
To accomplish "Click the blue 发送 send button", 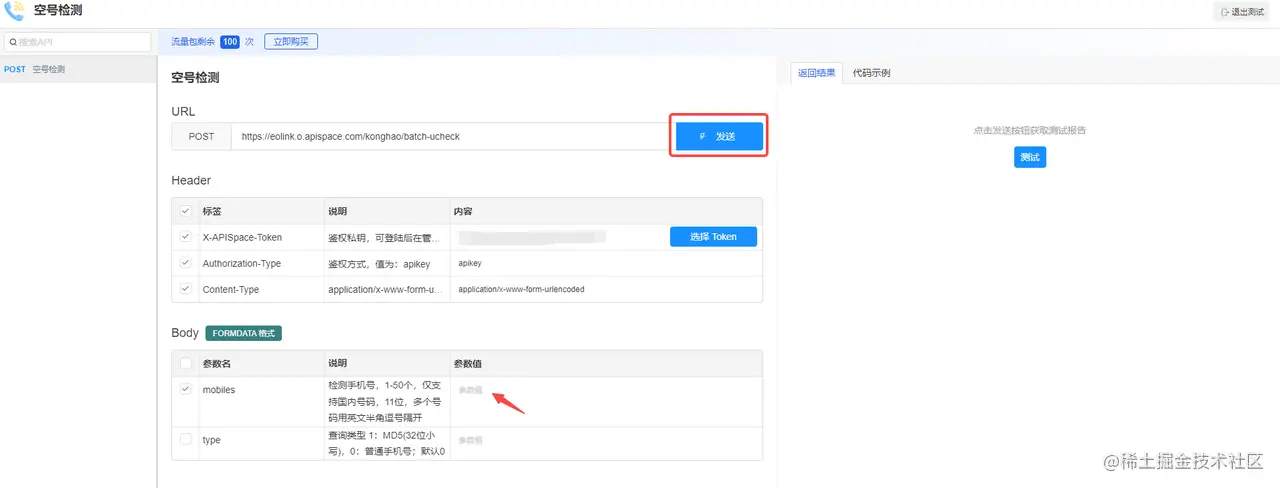I will pos(719,136).
